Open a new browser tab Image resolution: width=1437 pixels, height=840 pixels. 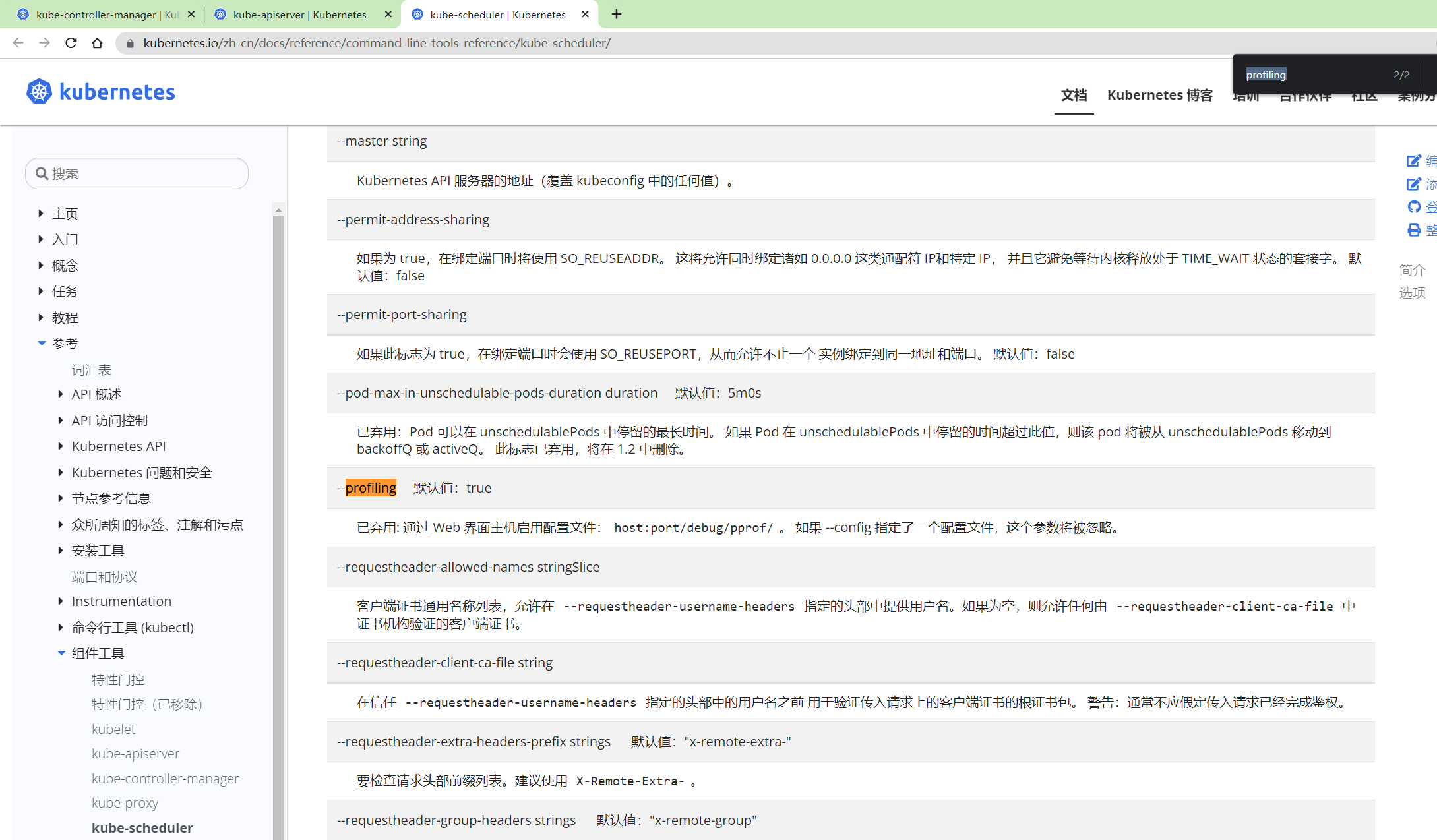(617, 14)
